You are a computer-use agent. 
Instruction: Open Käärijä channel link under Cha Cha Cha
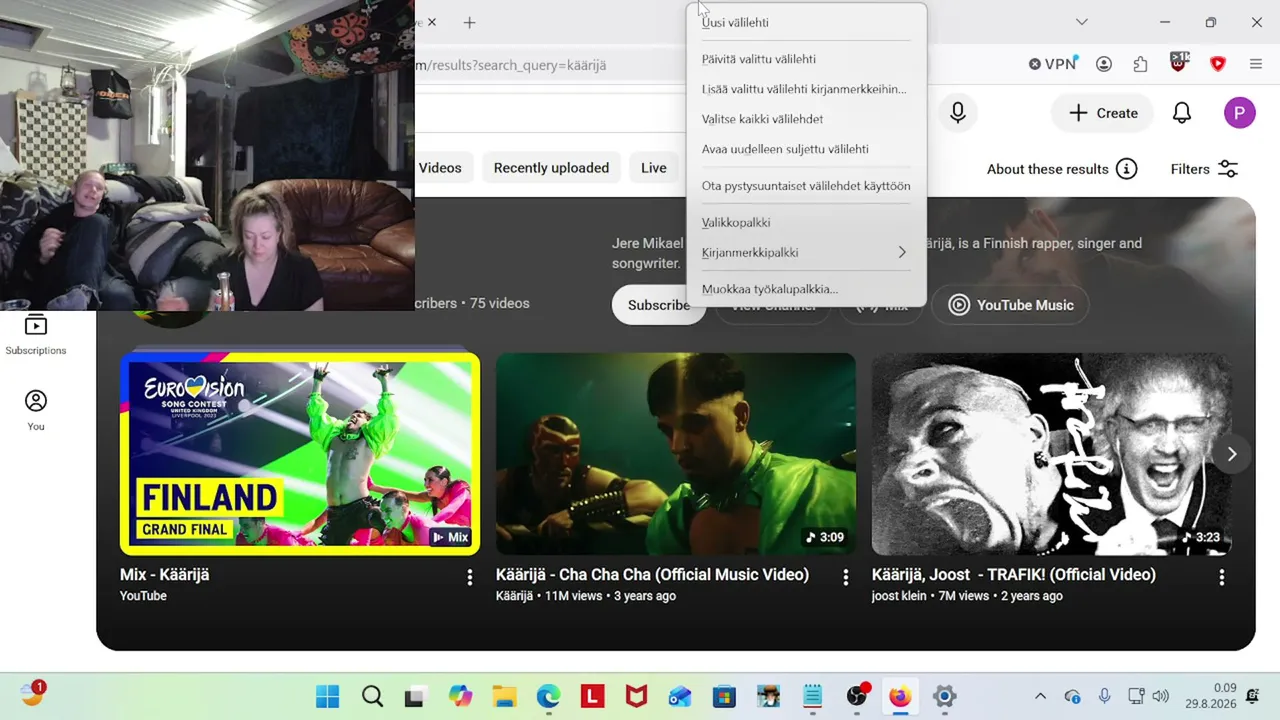point(514,596)
